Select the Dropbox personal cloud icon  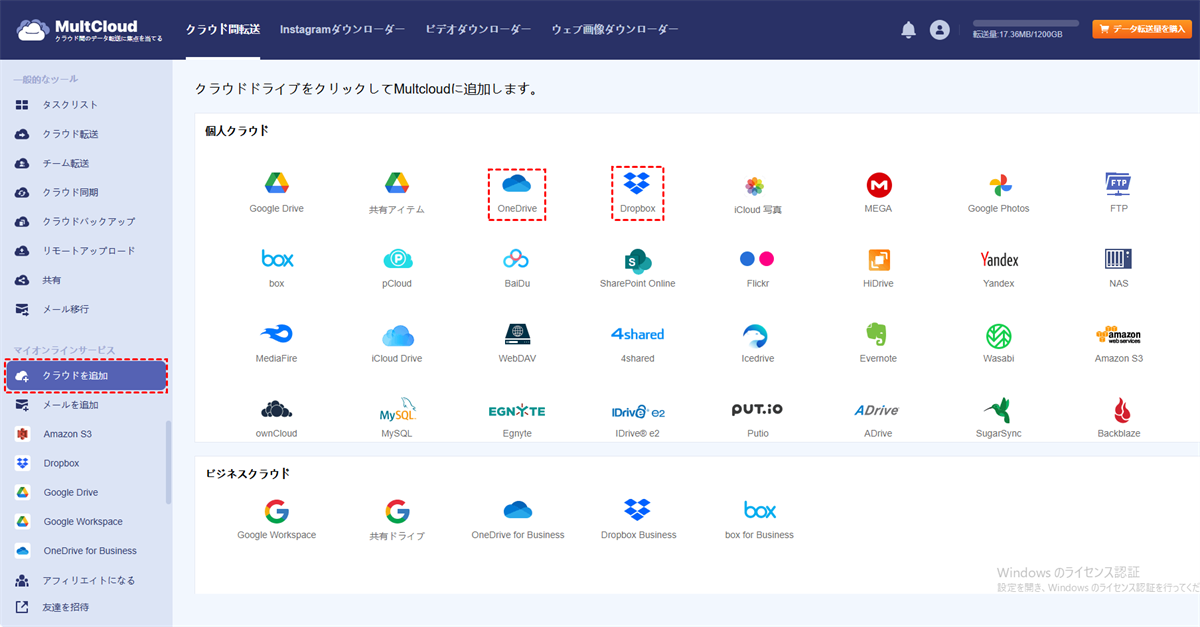pyautogui.click(x=637, y=185)
